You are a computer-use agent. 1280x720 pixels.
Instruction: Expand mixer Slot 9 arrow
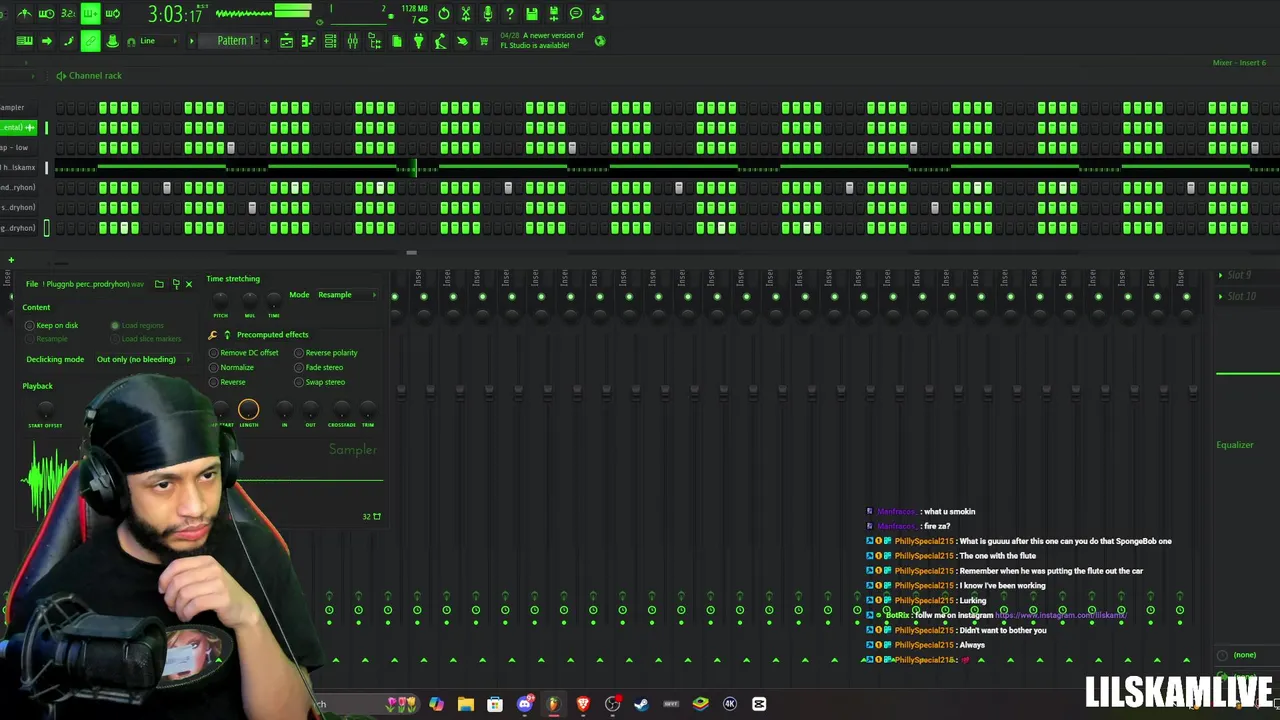1220,275
